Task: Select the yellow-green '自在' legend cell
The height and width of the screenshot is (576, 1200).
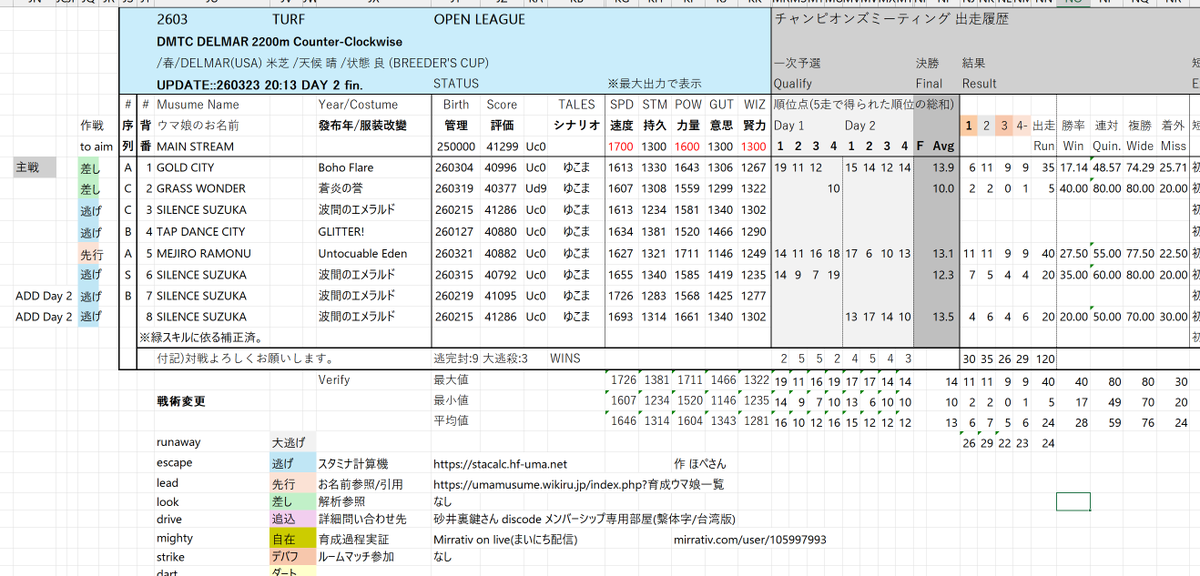Action: pyautogui.click(x=291, y=539)
